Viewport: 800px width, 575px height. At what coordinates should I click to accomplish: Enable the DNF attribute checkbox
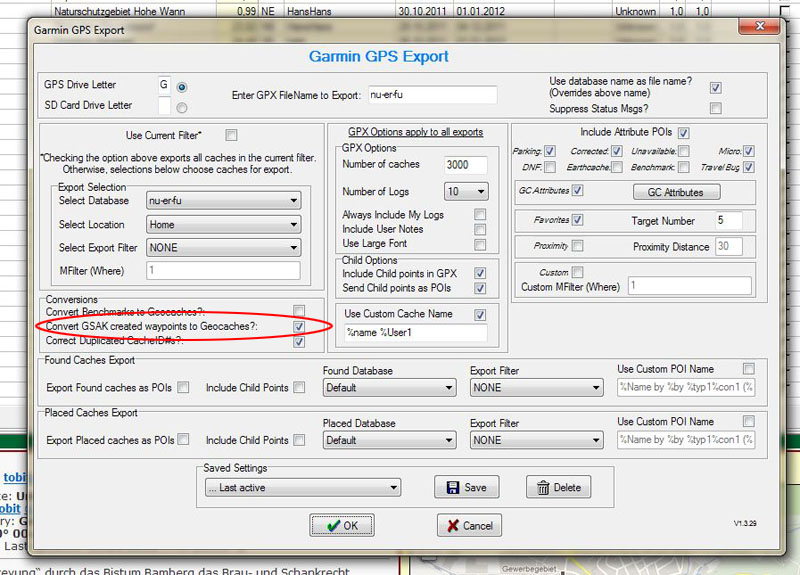click(x=549, y=167)
